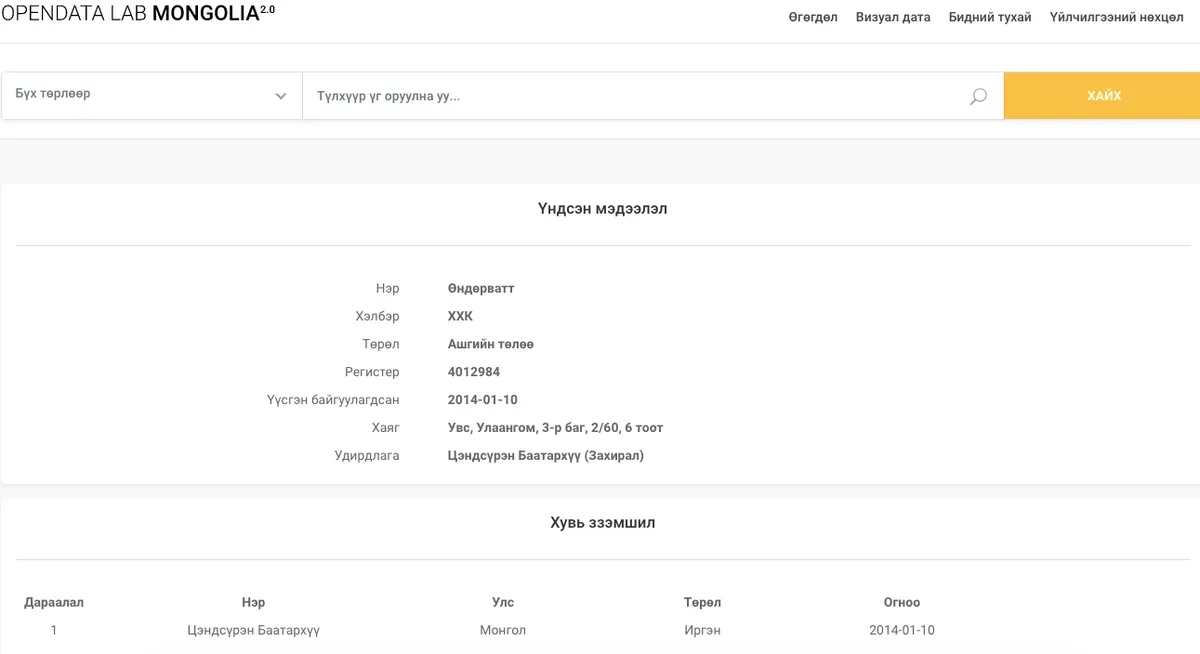This screenshot has width=1200, height=654.
Task: Click the address Увс, Улаангом value
Action: coord(555,428)
